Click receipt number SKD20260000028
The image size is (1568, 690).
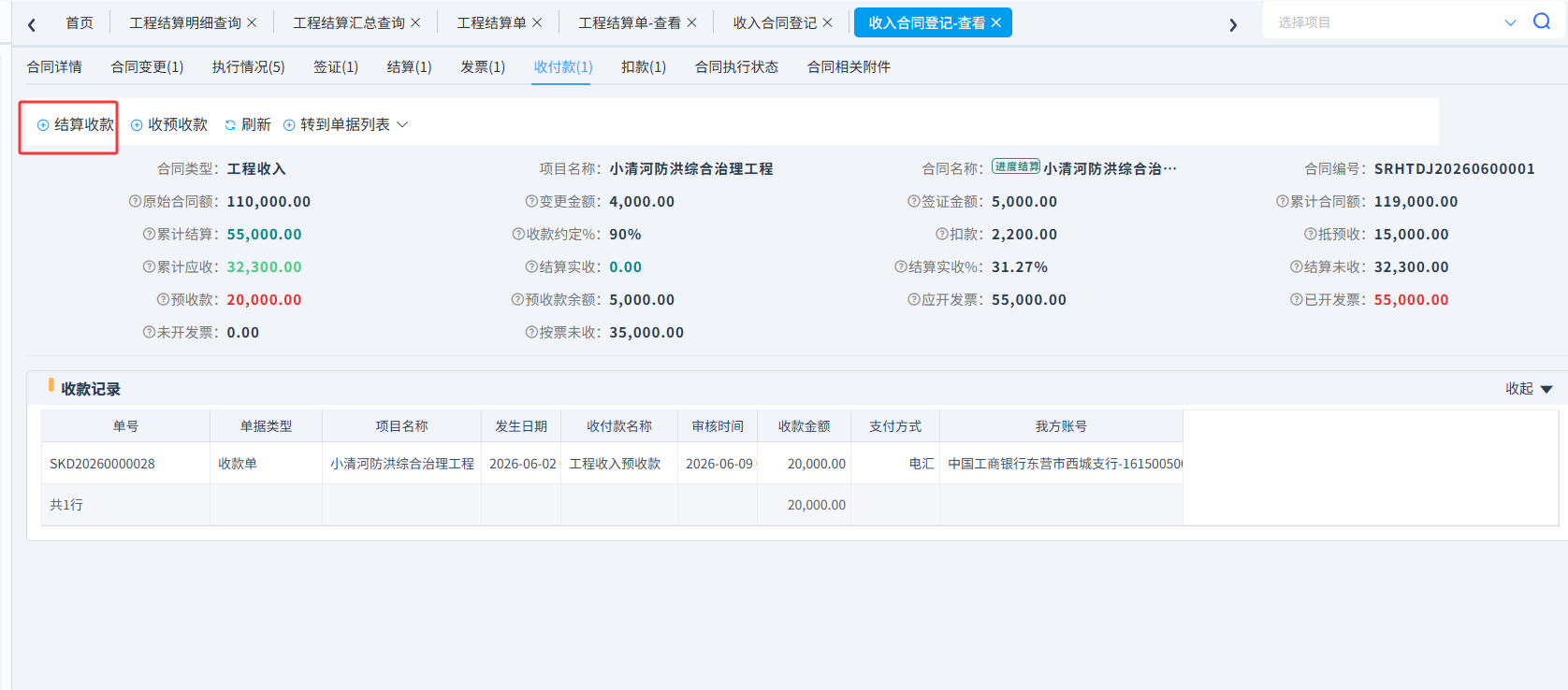tap(102, 463)
